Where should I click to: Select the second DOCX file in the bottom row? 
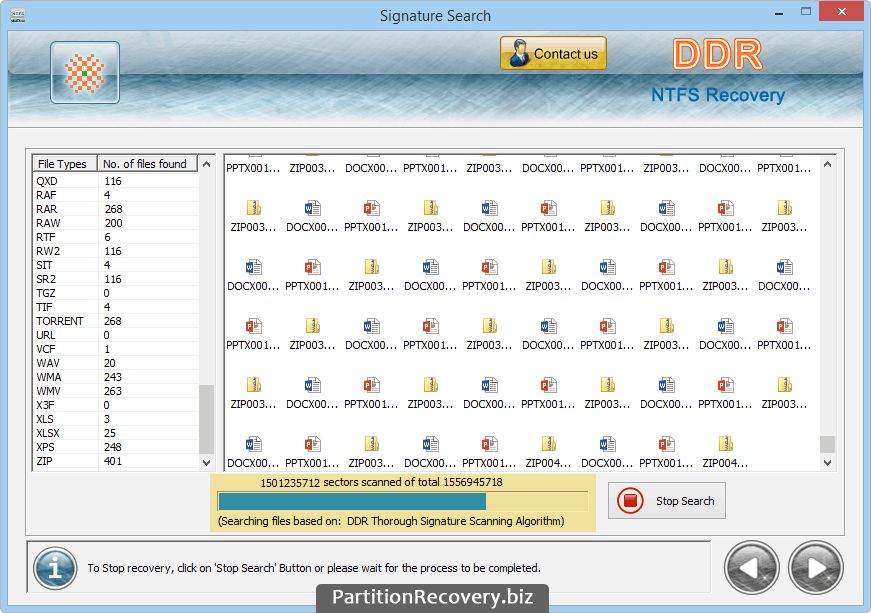(x=431, y=453)
